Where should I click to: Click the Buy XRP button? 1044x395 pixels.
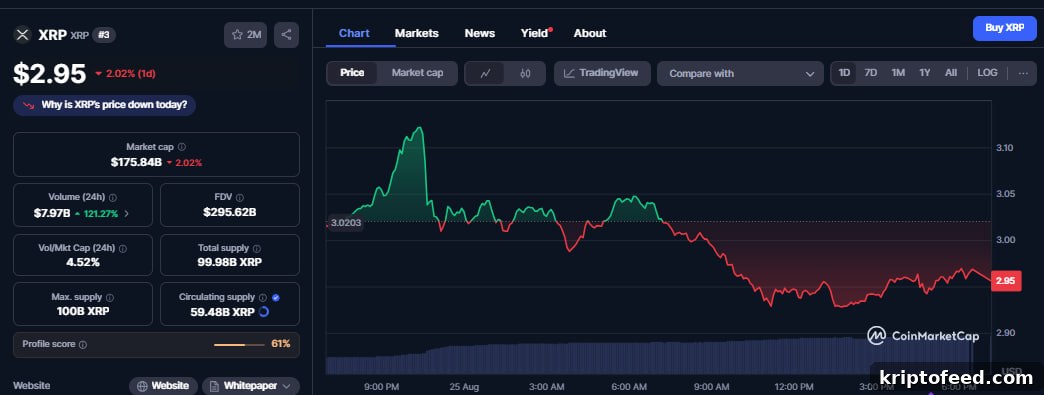[1004, 28]
